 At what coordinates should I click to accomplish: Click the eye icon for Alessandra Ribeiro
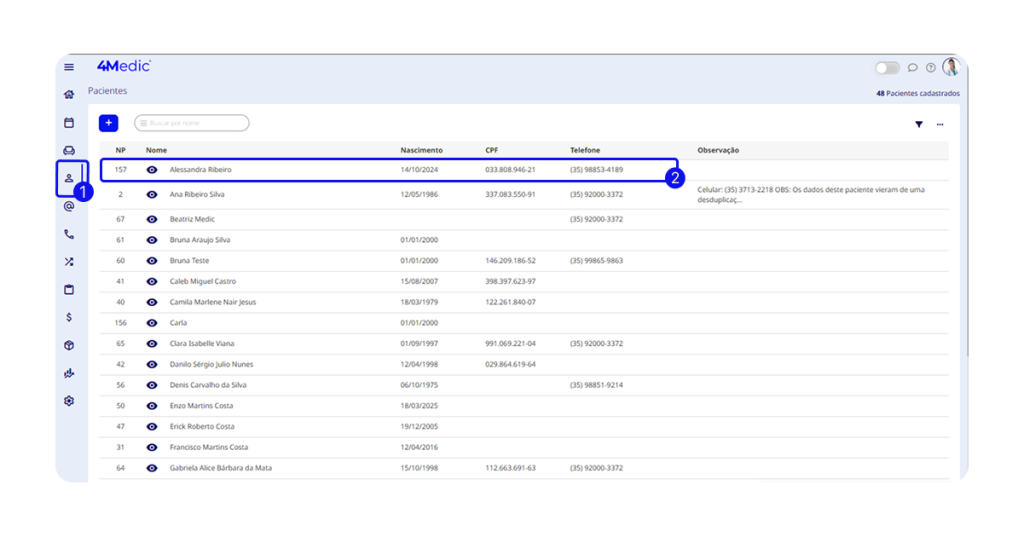click(152, 170)
